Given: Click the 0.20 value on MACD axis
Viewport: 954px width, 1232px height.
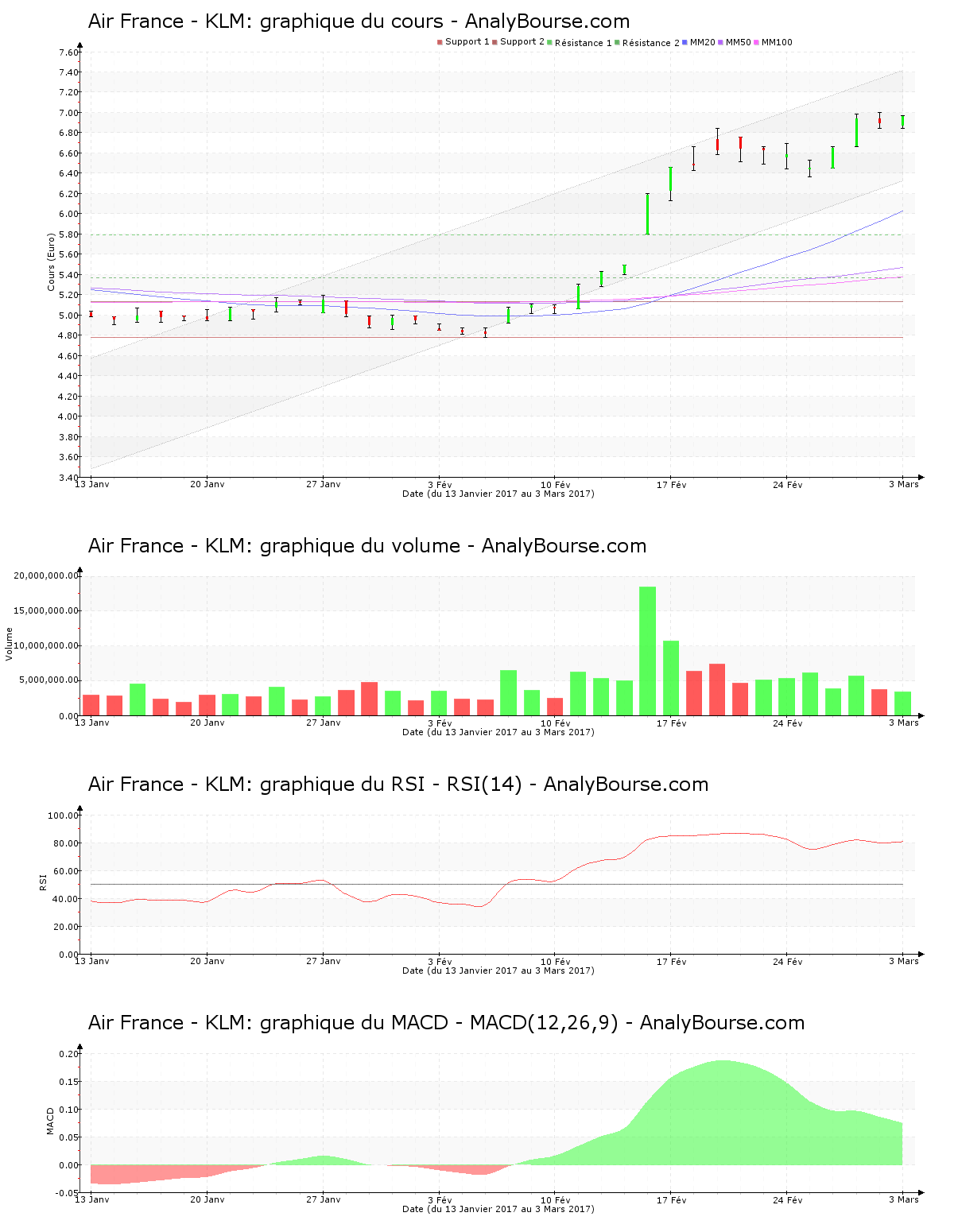Looking at the screenshot, I should tap(68, 1054).
